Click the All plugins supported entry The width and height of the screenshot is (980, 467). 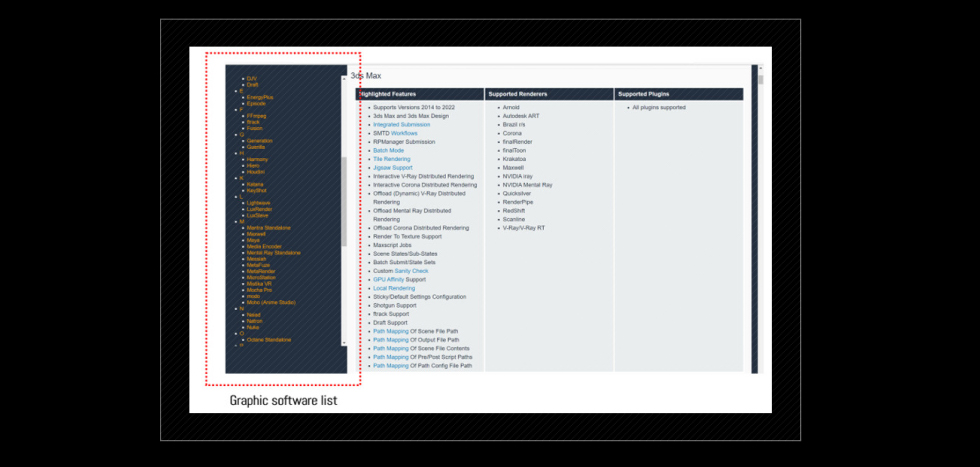pyautogui.click(x=659, y=108)
